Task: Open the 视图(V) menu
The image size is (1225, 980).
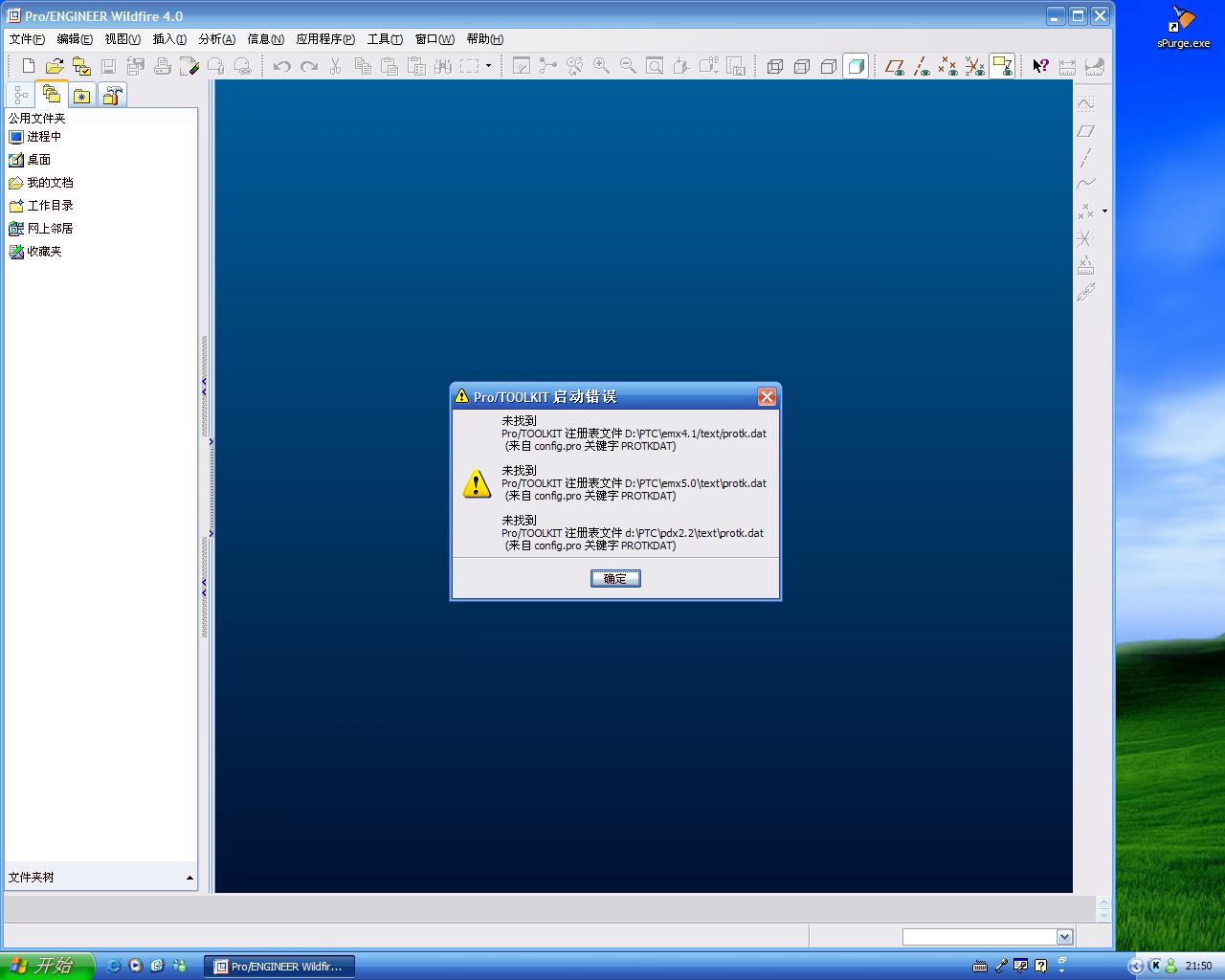Action: click(x=122, y=39)
